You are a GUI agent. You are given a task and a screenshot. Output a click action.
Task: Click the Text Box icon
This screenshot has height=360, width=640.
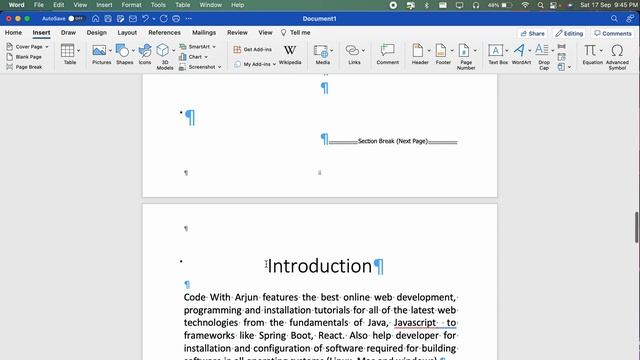[496, 51]
